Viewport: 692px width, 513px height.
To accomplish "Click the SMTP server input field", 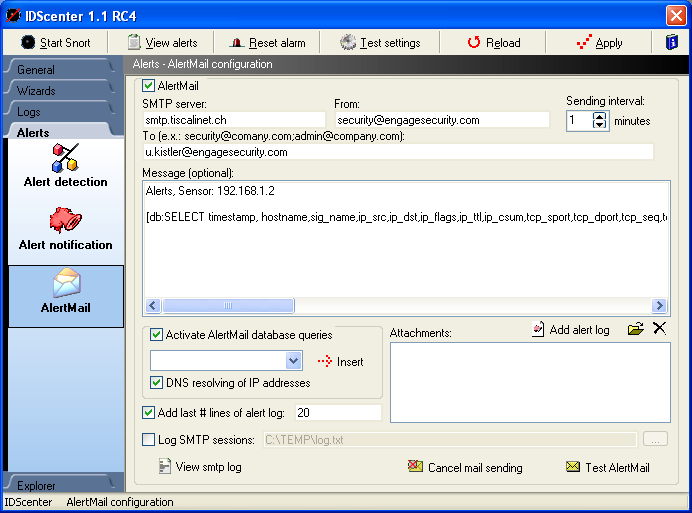I will coord(234,120).
